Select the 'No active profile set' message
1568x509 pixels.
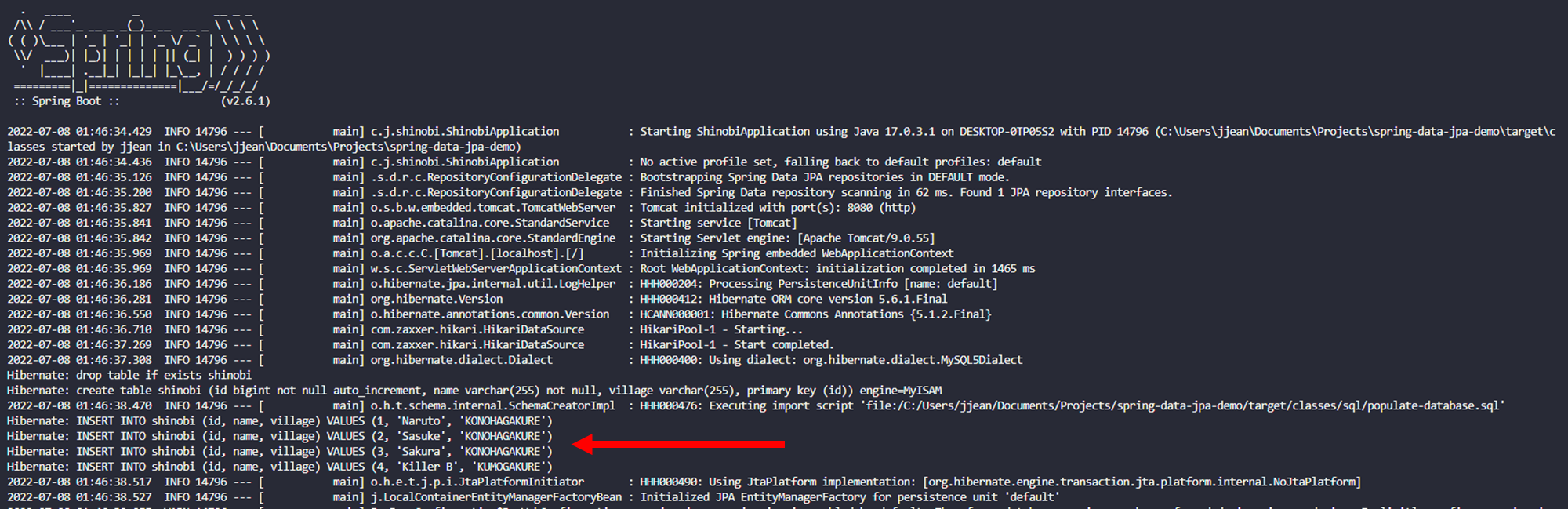[840, 162]
